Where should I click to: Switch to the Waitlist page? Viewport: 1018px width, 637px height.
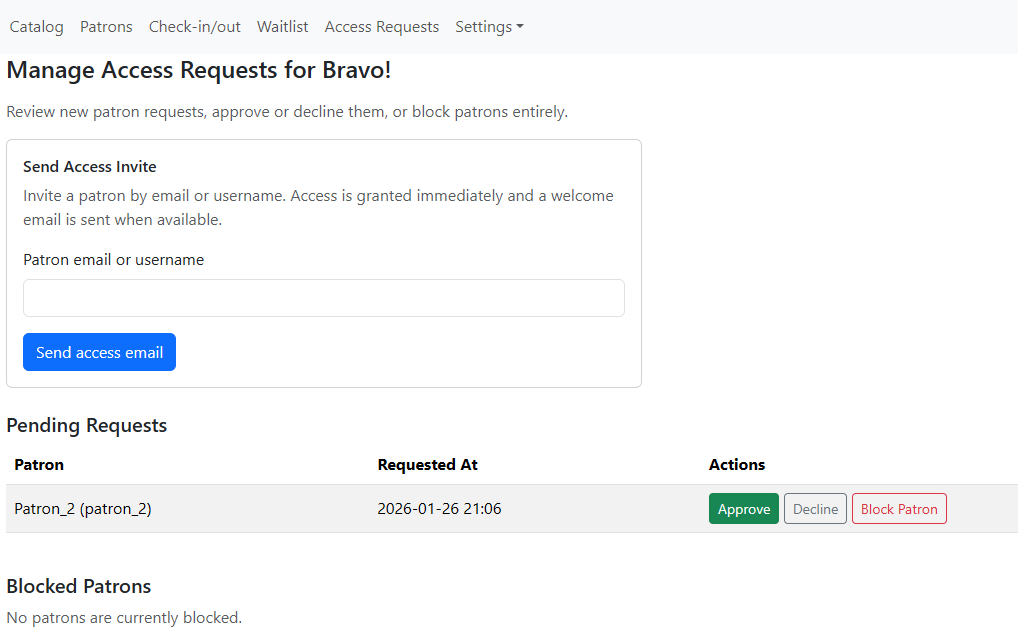pyautogui.click(x=282, y=27)
